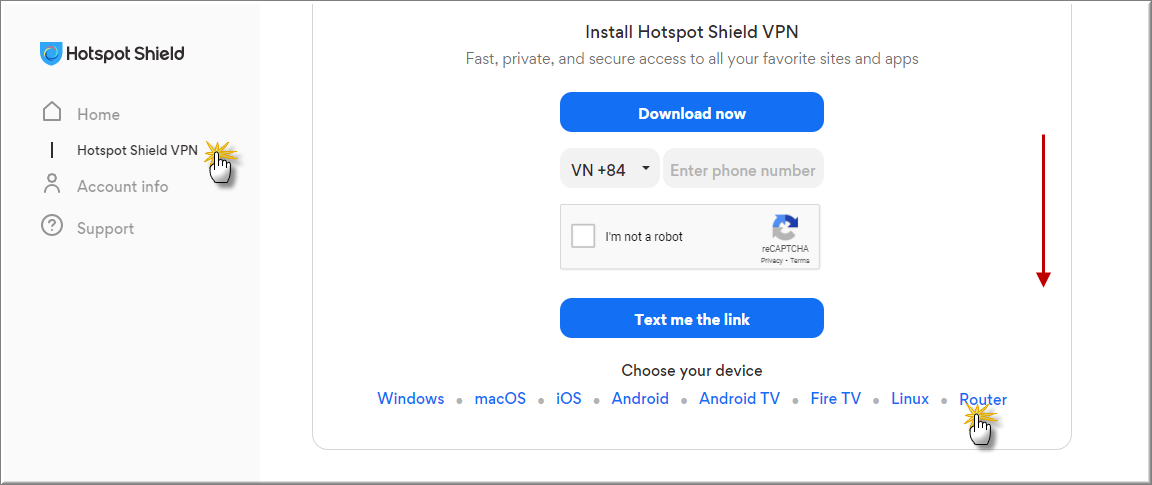The image size is (1152, 485).
Task: Open the Support sidebar menu item
Action: (x=106, y=229)
